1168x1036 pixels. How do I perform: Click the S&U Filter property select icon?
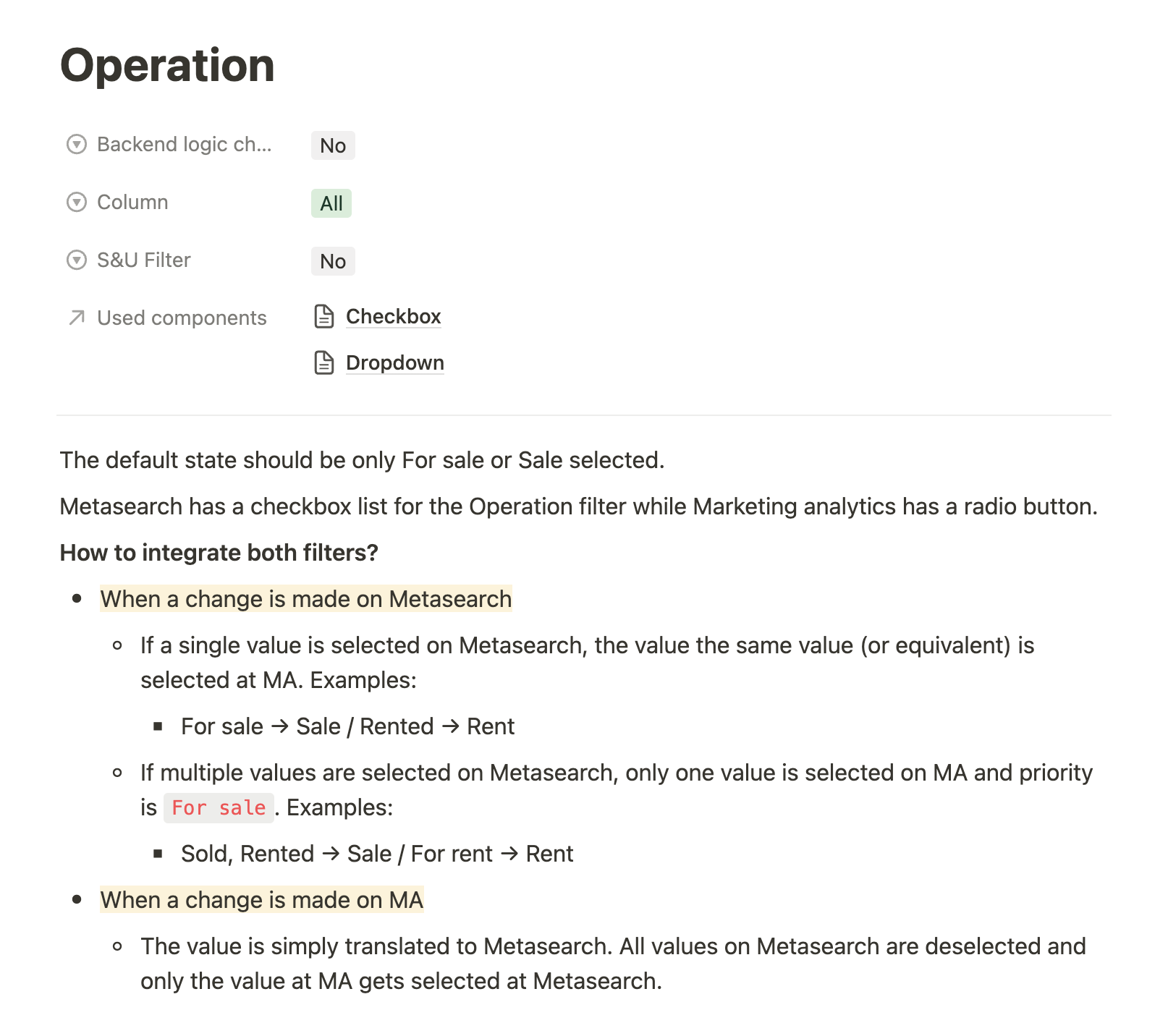coord(76,260)
